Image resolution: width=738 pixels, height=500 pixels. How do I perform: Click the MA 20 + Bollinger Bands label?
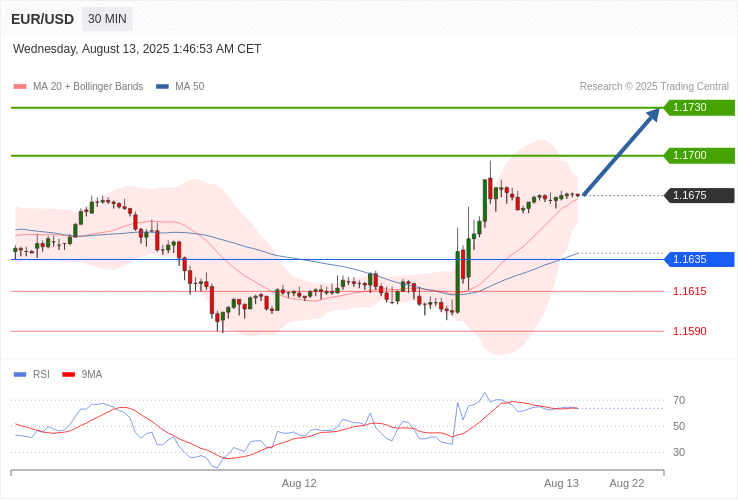(x=88, y=87)
